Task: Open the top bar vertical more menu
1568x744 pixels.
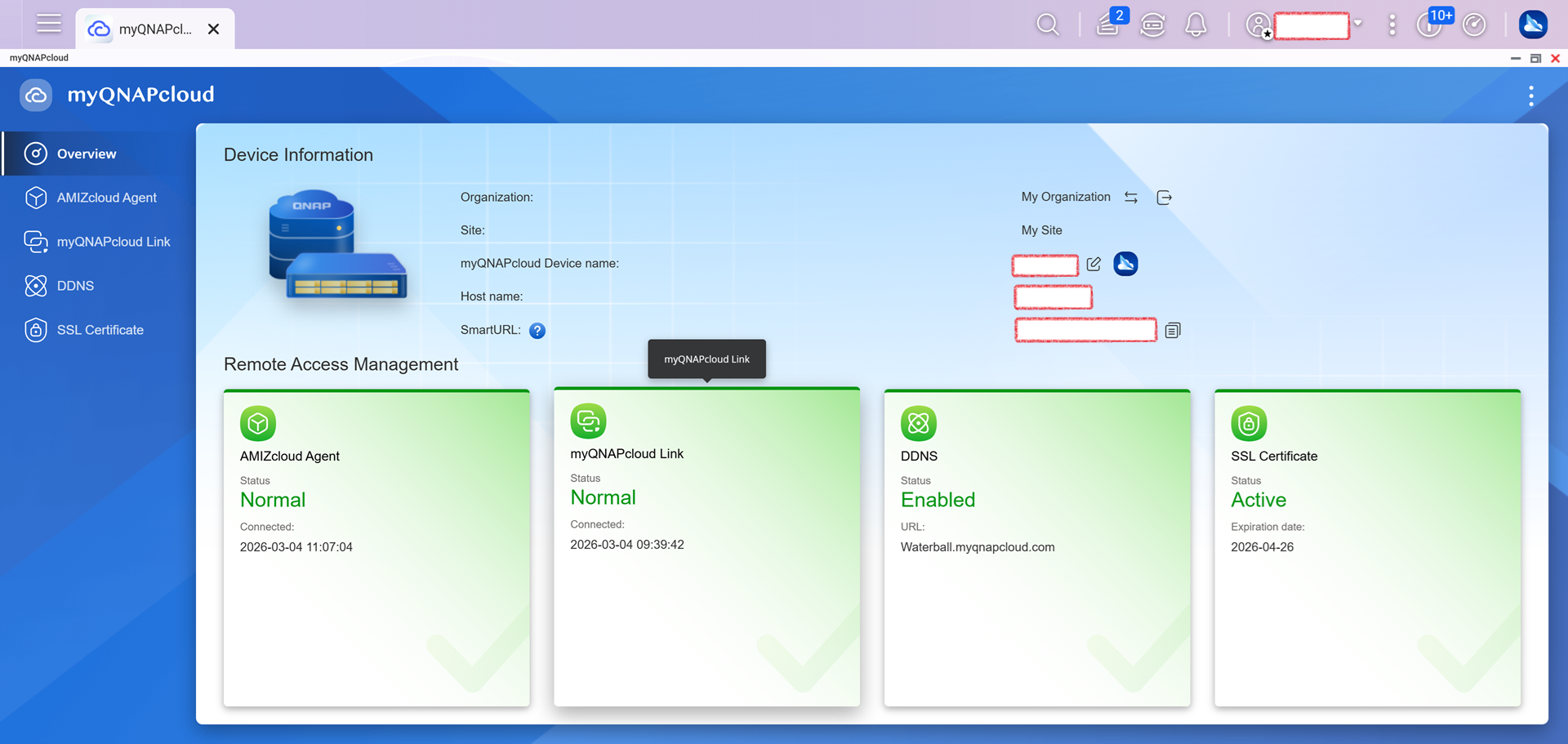Action: tap(1392, 25)
